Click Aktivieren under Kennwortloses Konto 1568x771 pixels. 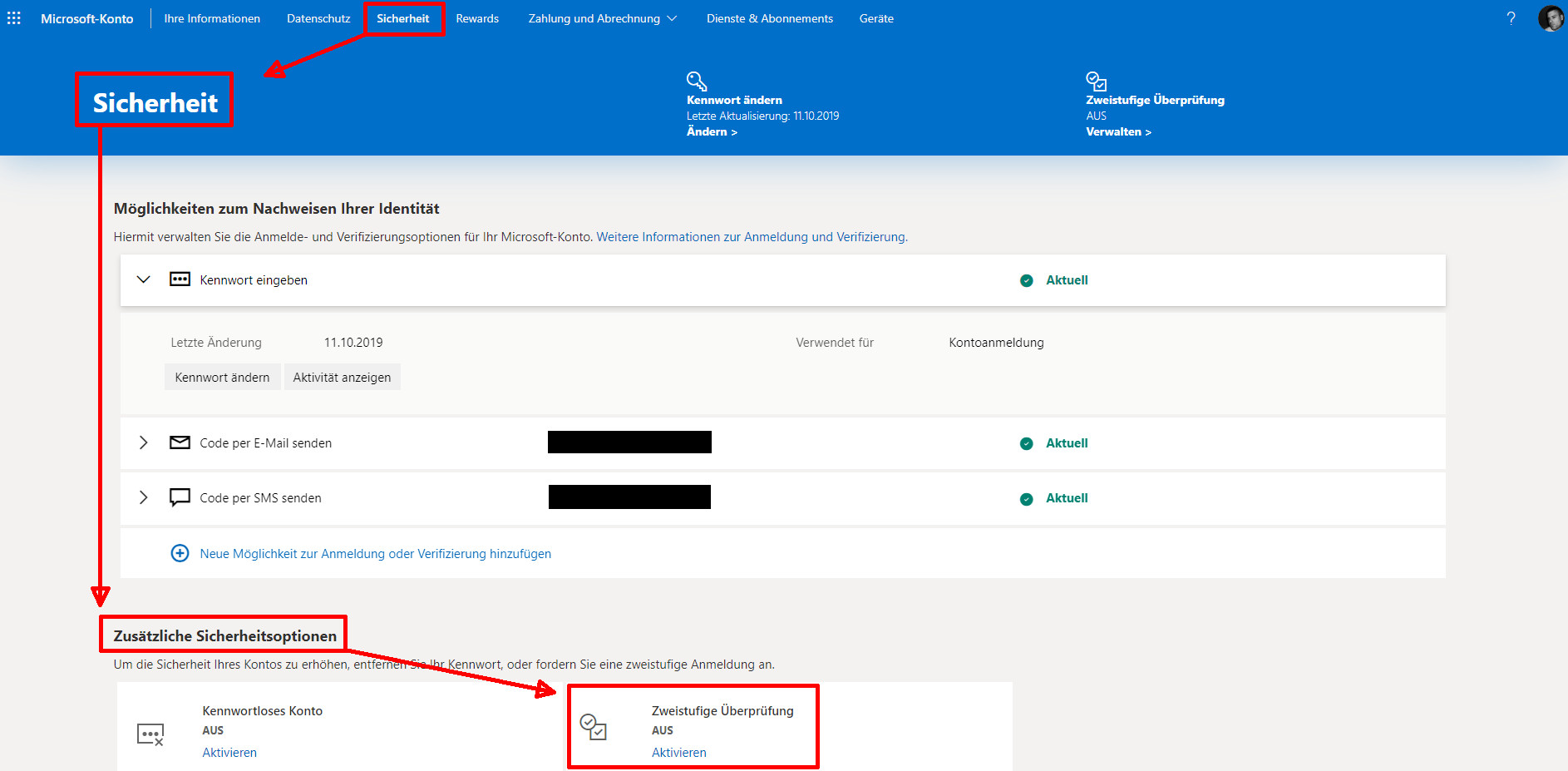point(229,753)
